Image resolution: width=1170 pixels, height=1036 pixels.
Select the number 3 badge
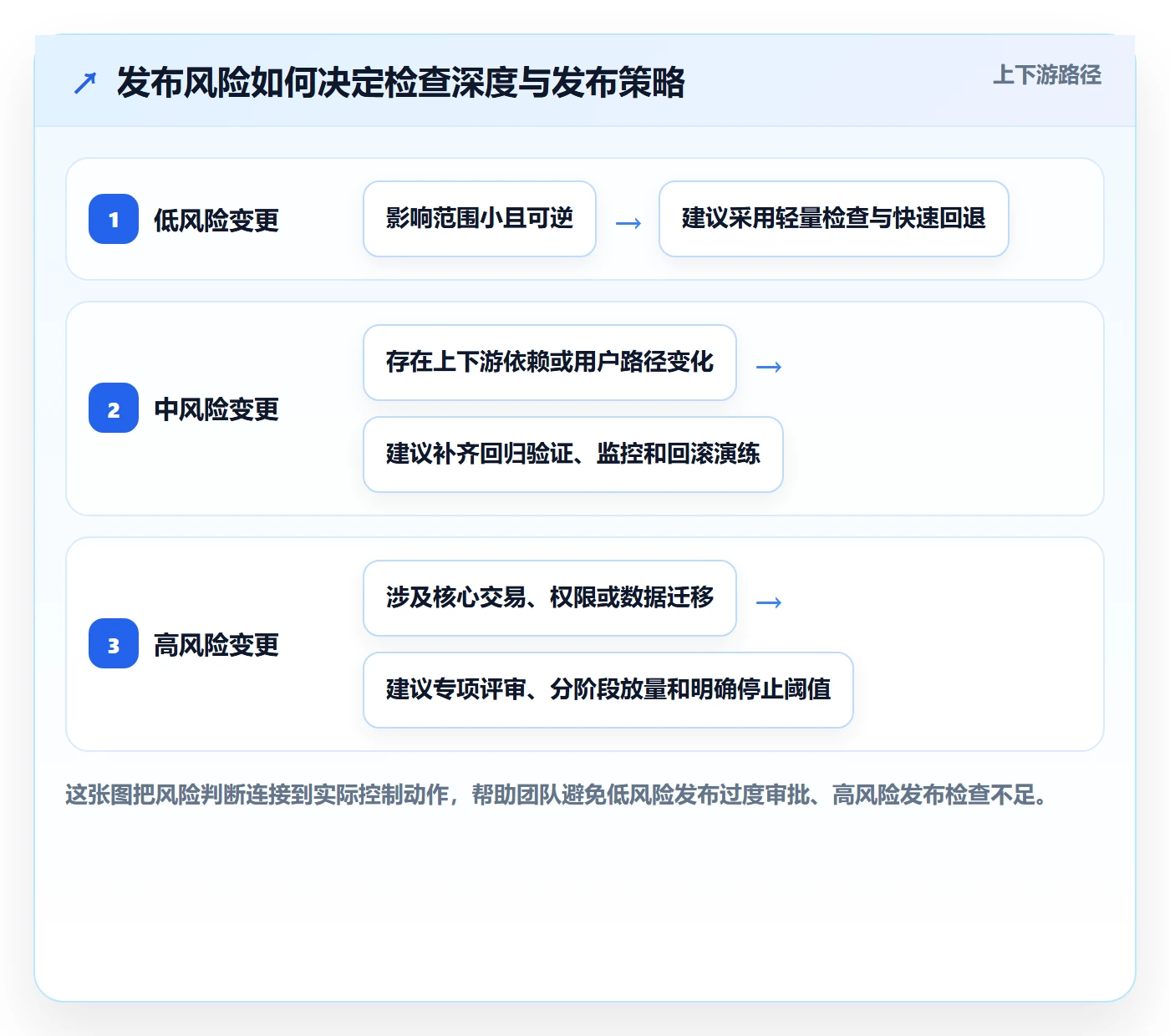[114, 643]
